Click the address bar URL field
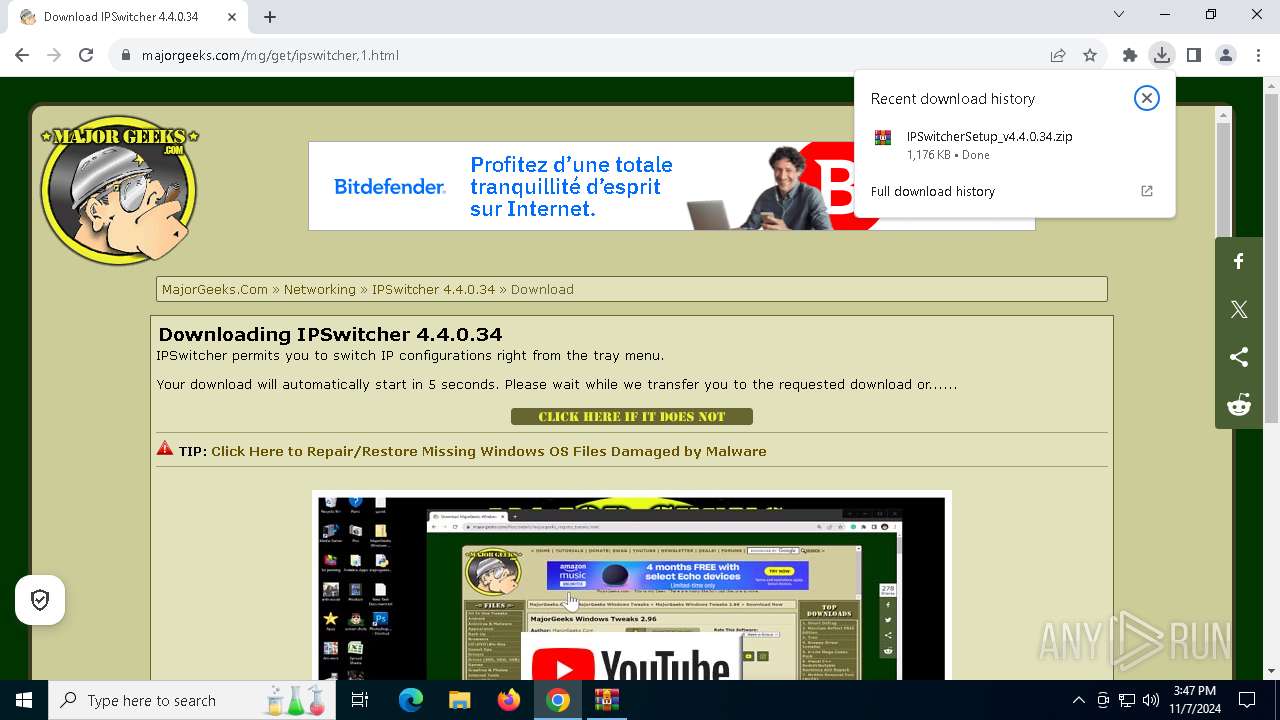Screen dimensions: 1280x720 590,55
